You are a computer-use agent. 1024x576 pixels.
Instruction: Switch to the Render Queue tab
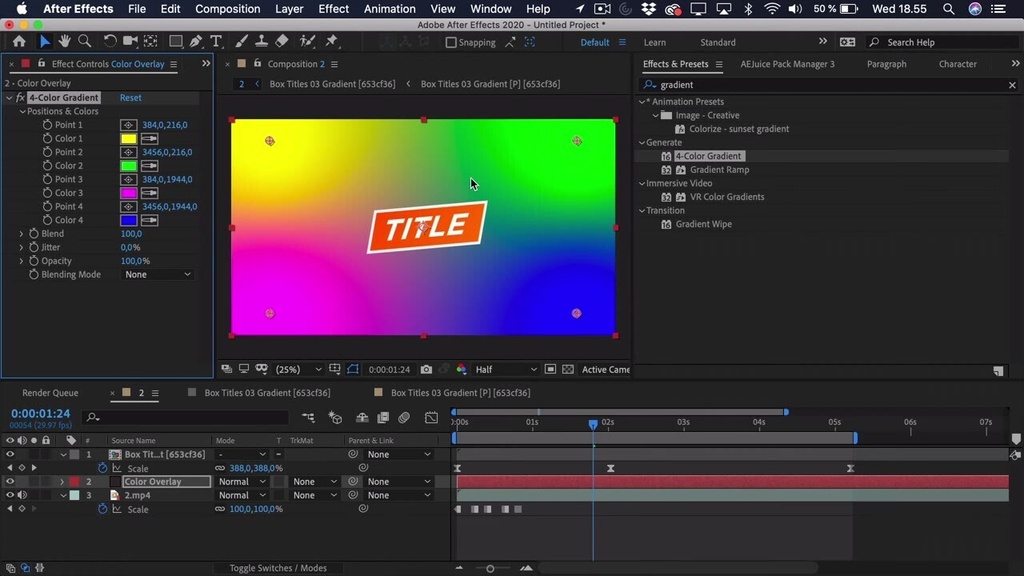tap(50, 393)
